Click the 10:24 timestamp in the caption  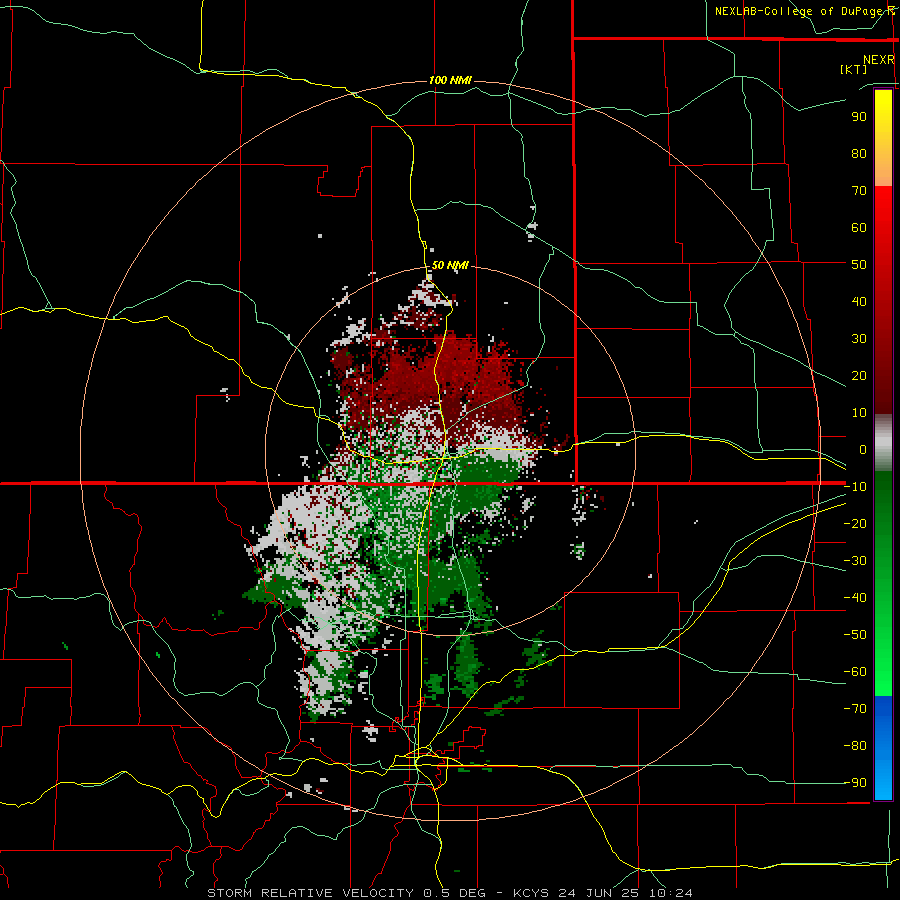point(671,893)
